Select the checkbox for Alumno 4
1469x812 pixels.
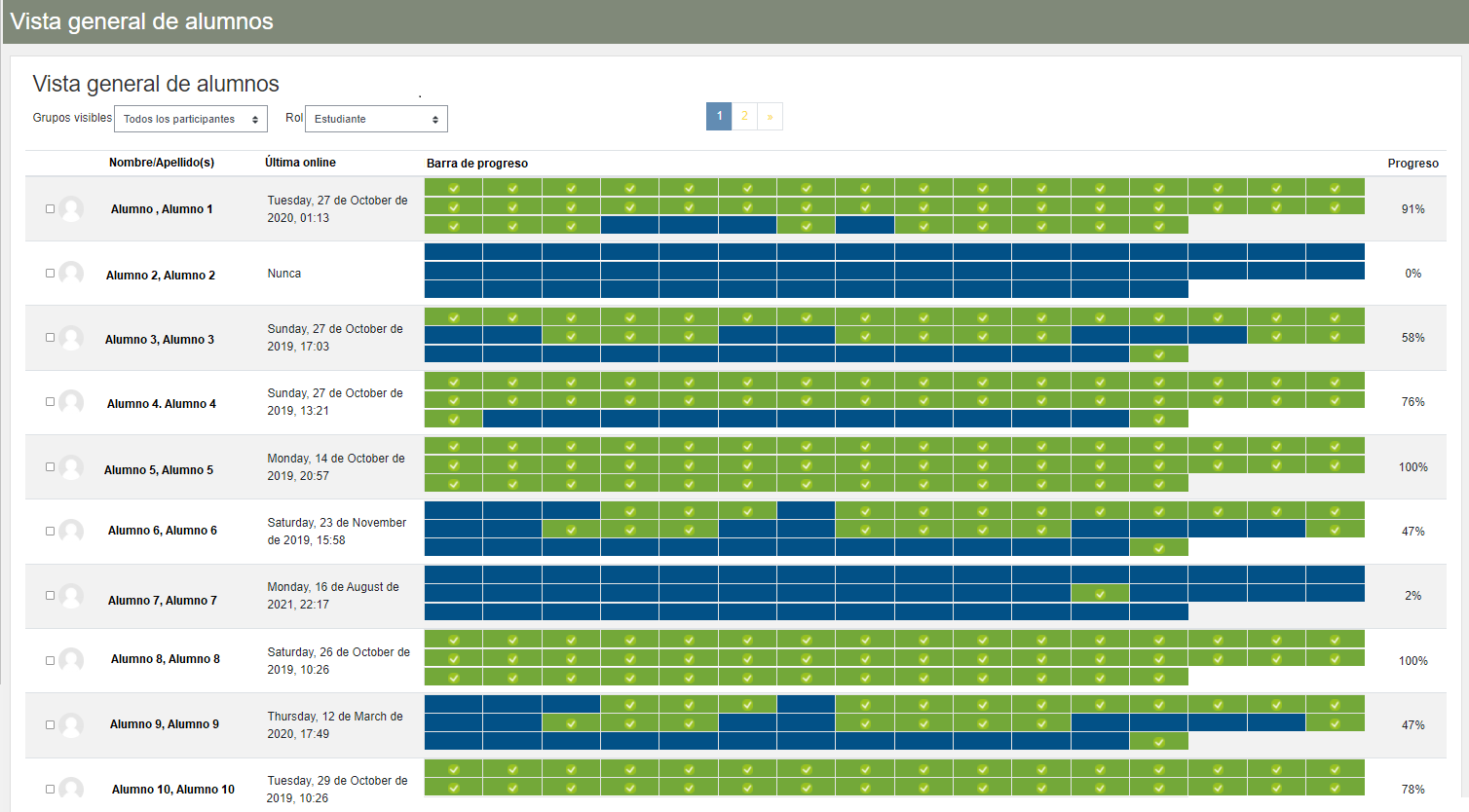click(x=50, y=401)
